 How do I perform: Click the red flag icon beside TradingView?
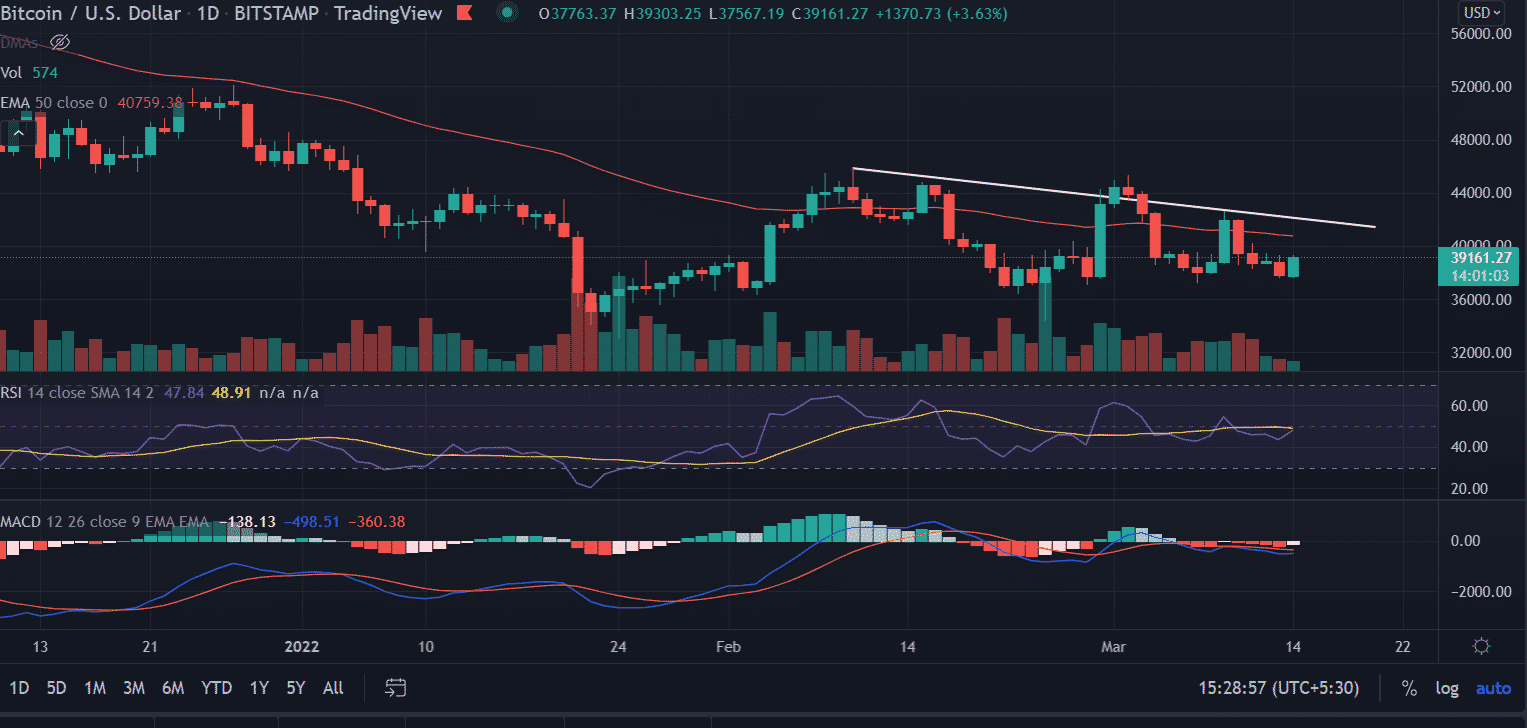click(464, 13)
